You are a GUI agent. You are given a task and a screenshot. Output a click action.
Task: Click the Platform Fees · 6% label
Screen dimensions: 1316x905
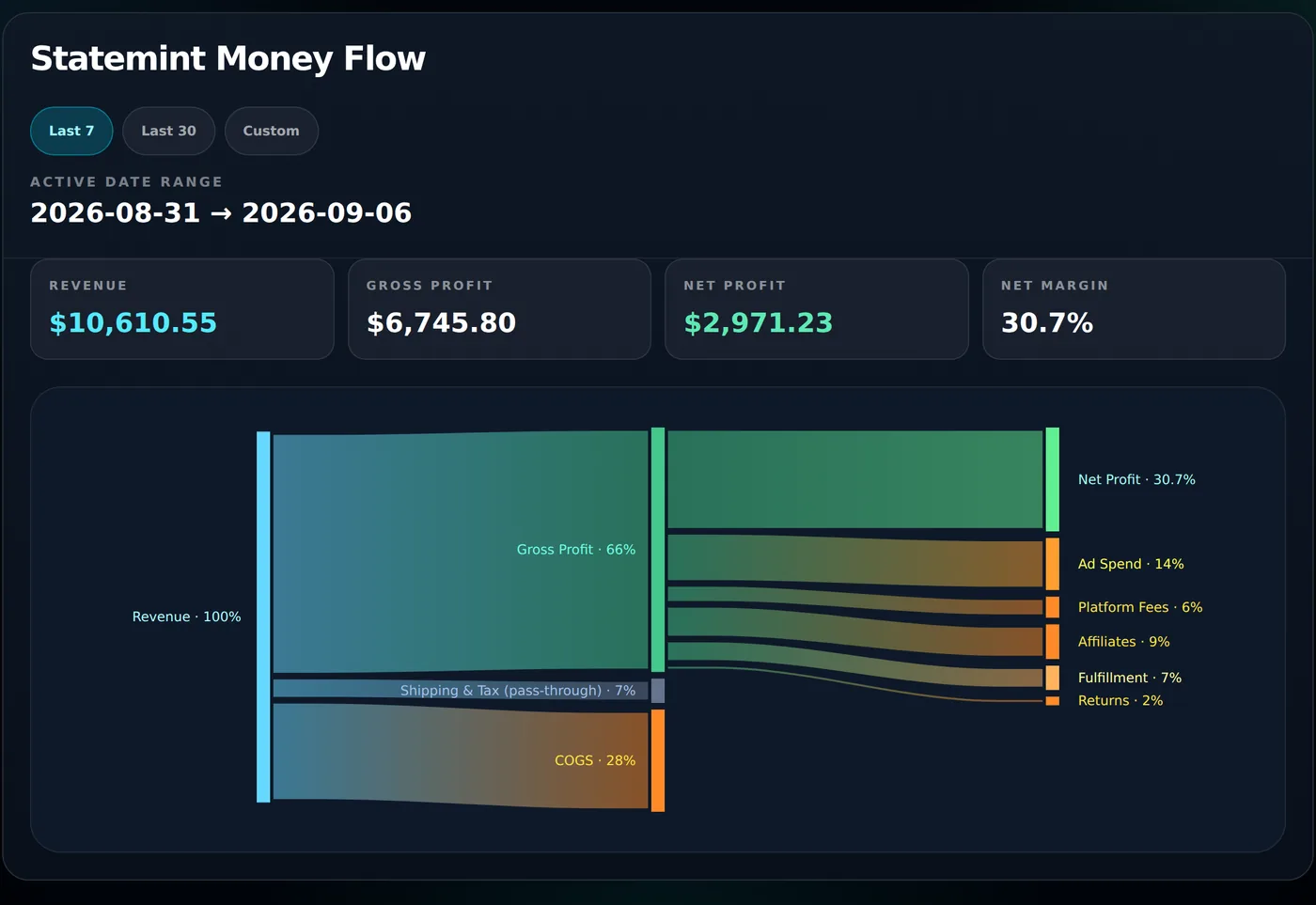click(1140, 607)
